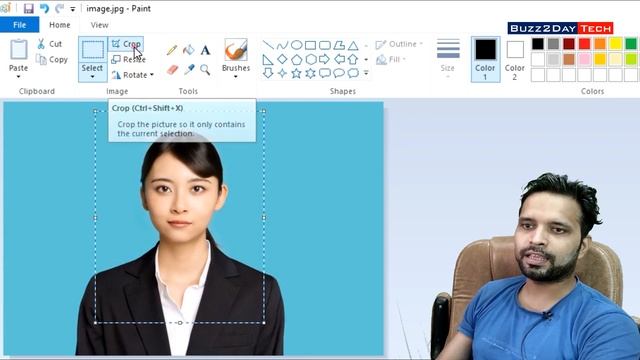
Task: Select the Down arrow shape
Action: (268, 73)
